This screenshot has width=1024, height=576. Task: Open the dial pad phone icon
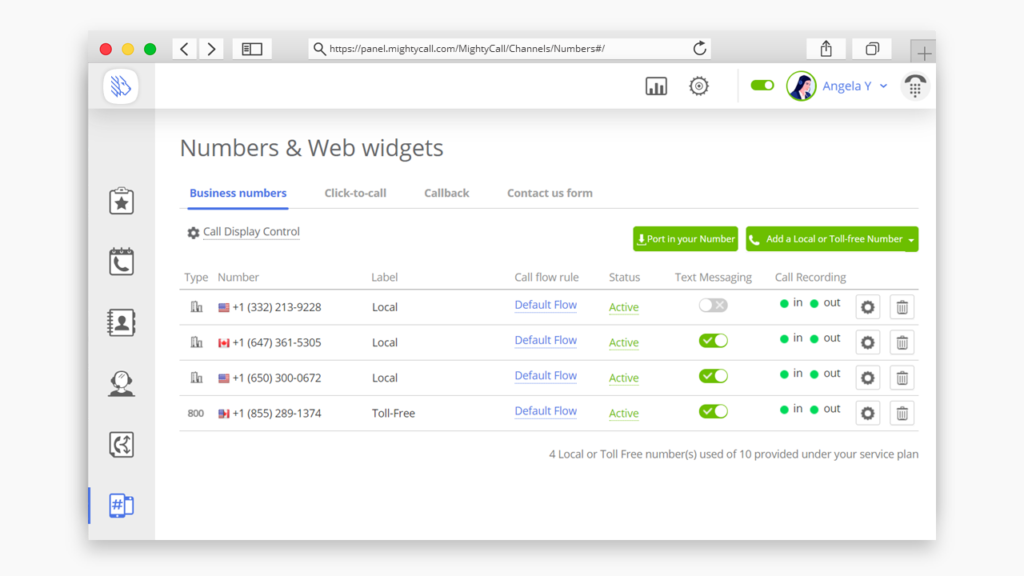click(x=914, y=87)
